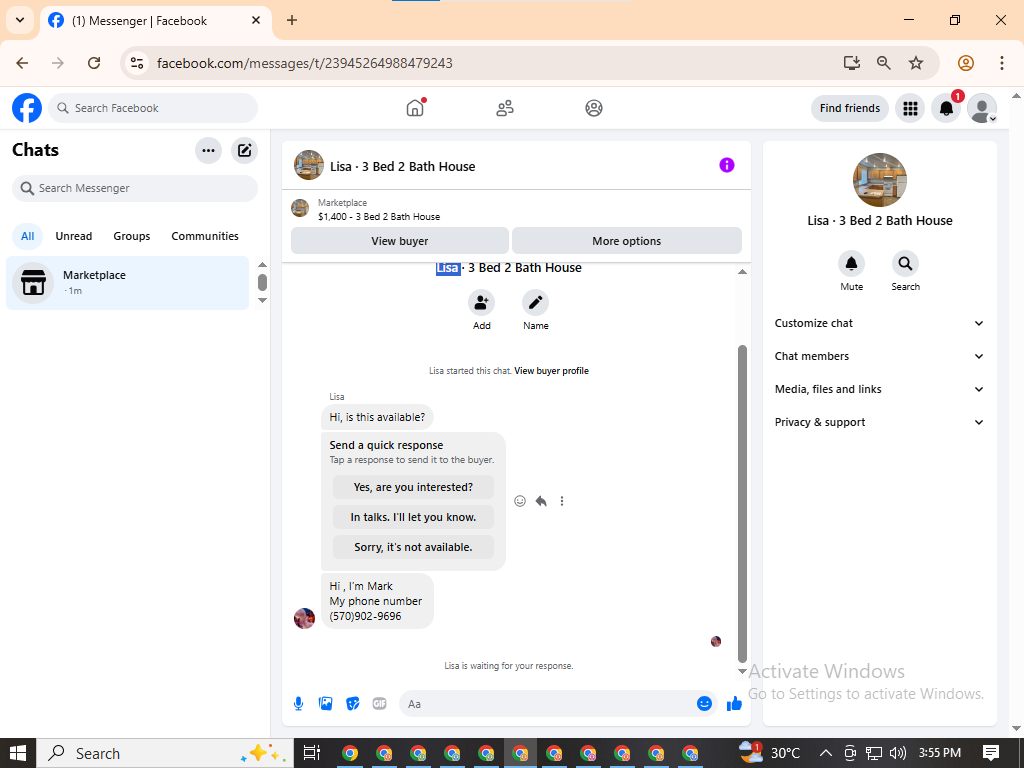This screenshot has width=1024, height=768.
Task: Open browser zoom magnifier icon
Action: [x=884, y=63]
